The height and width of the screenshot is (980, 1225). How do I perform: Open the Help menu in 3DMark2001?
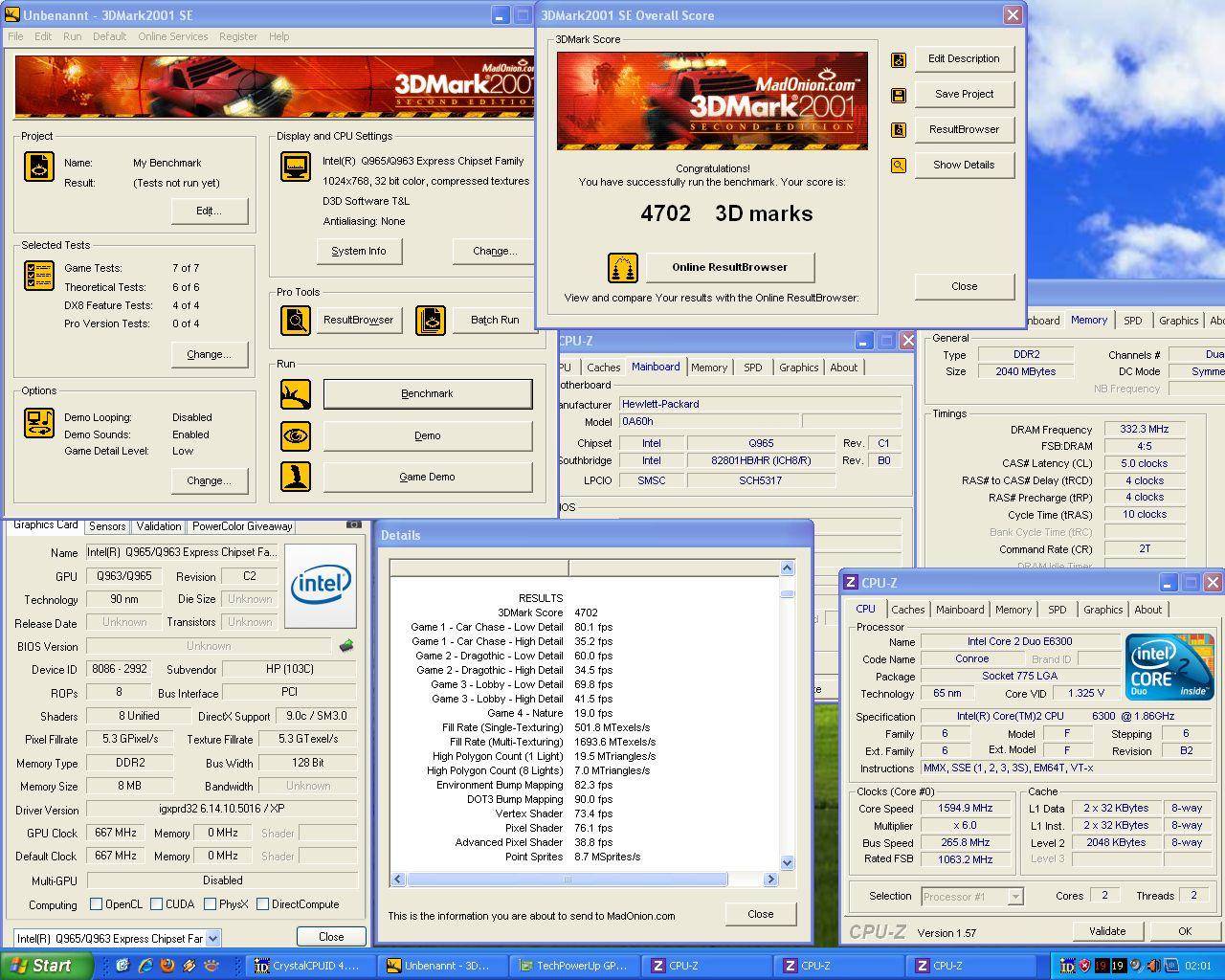(278, 36)
